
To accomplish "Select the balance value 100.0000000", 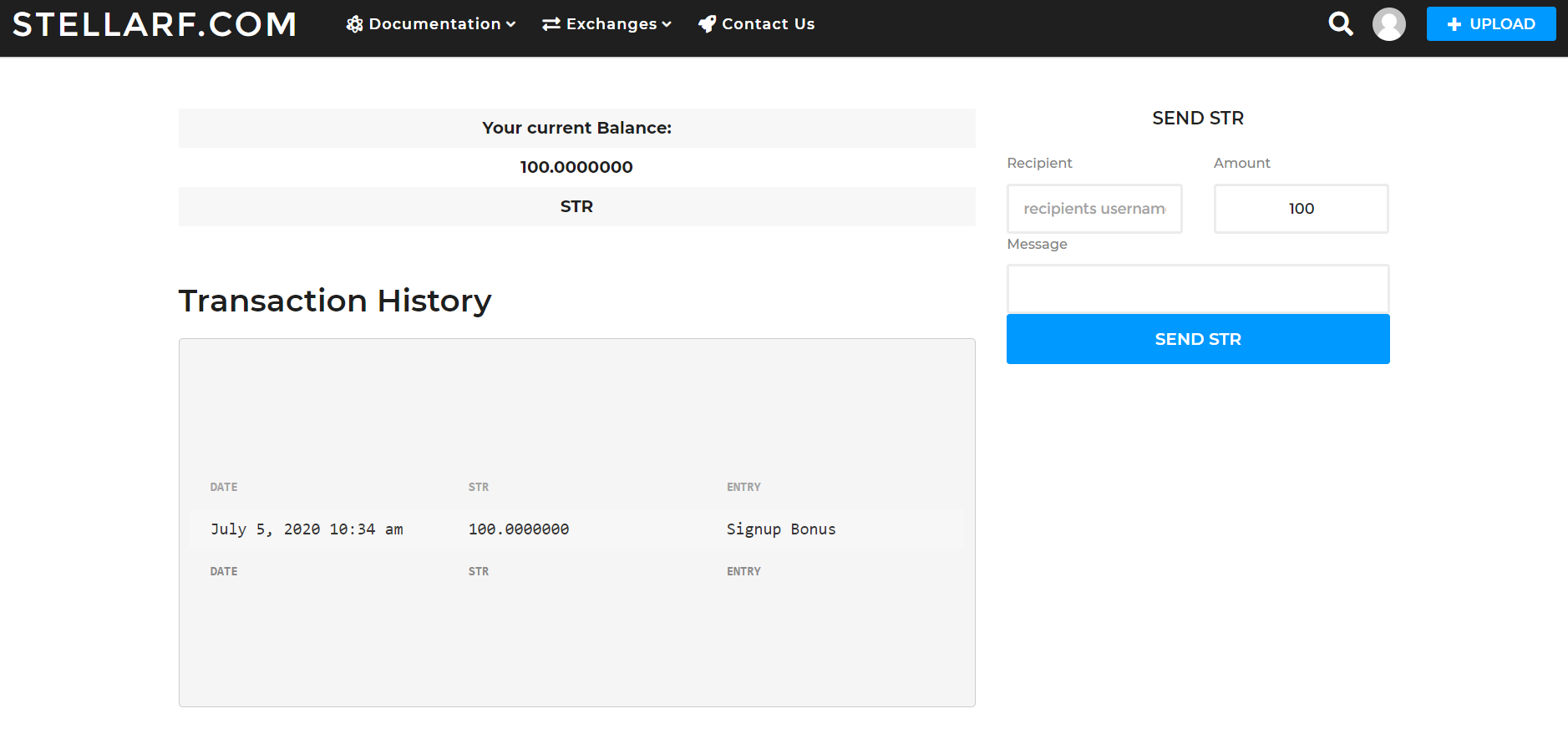I will [x=576, y=167].
